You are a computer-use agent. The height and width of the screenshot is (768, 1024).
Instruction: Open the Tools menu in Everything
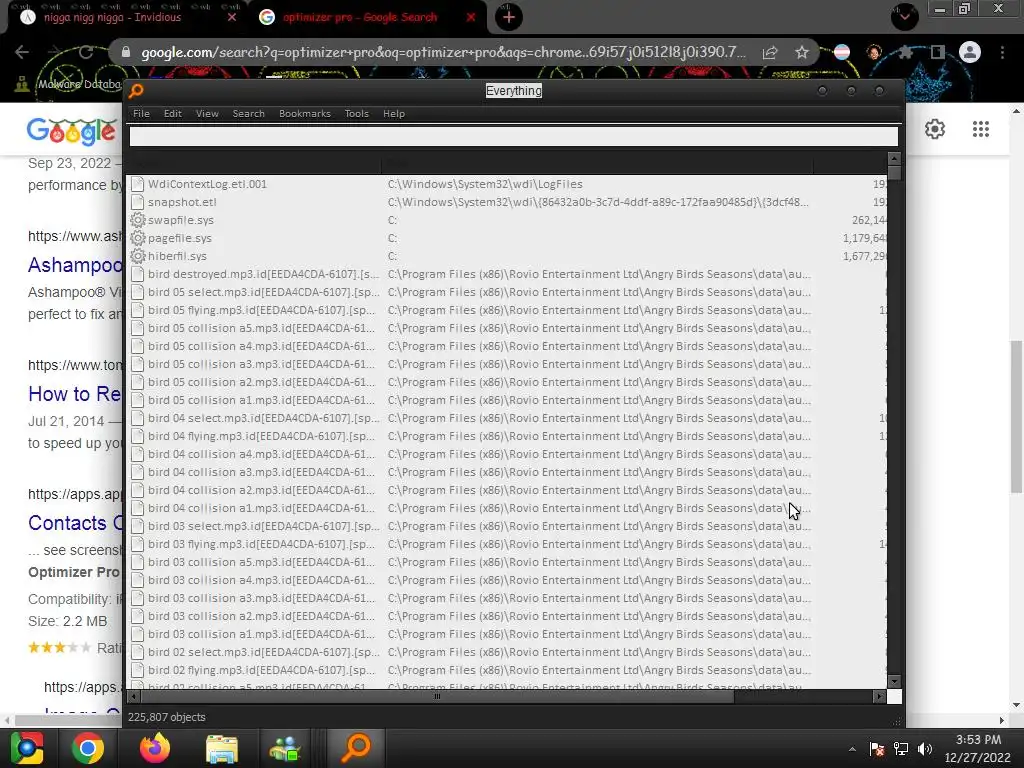(x=357, y=114)
